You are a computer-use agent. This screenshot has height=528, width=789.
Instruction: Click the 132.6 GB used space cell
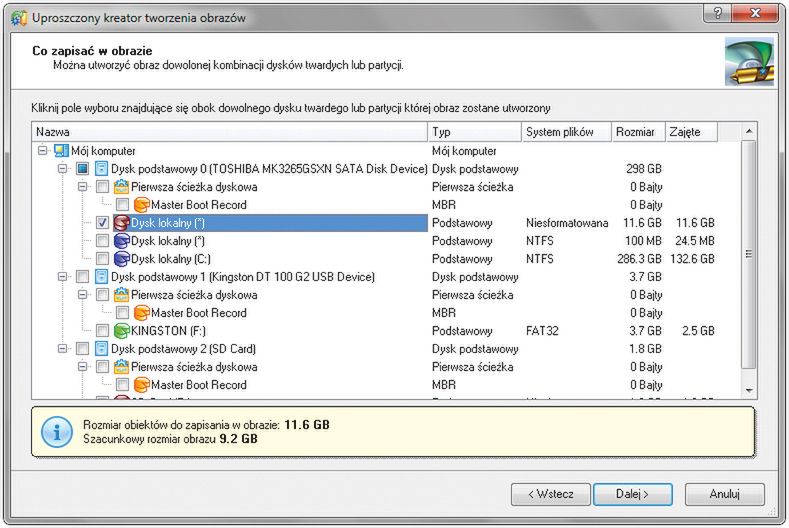692,259
